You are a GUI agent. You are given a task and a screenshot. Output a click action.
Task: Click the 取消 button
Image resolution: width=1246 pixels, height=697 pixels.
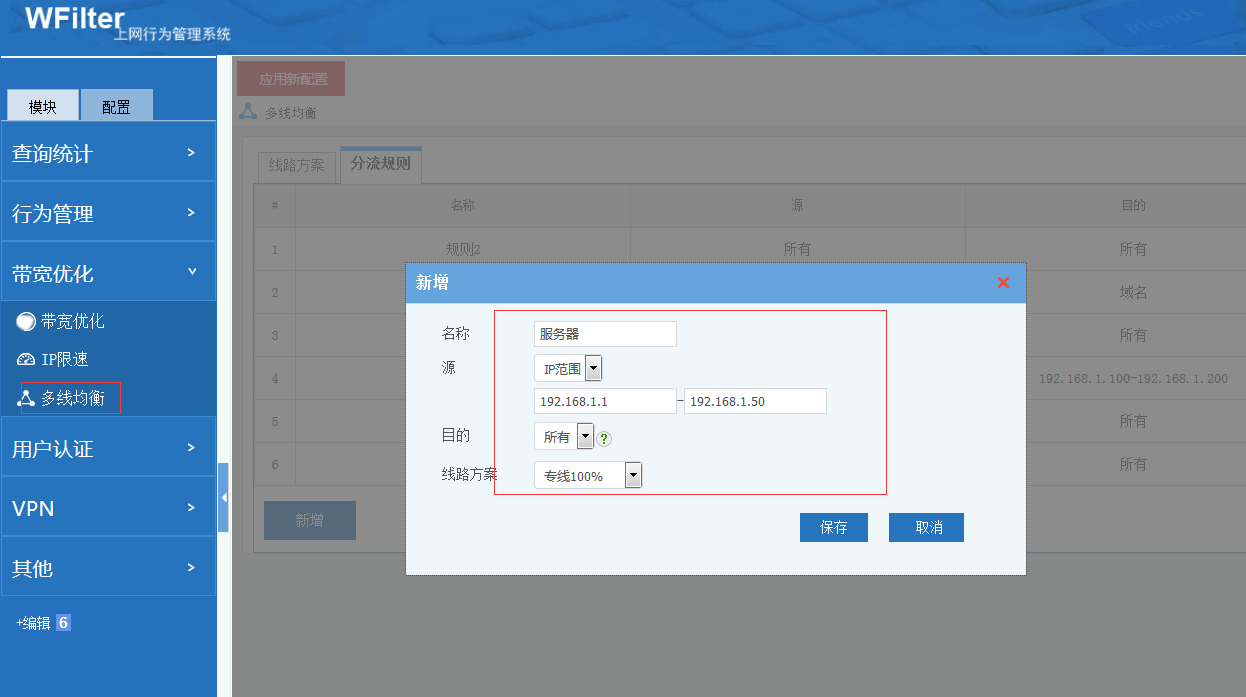(926, 527)
